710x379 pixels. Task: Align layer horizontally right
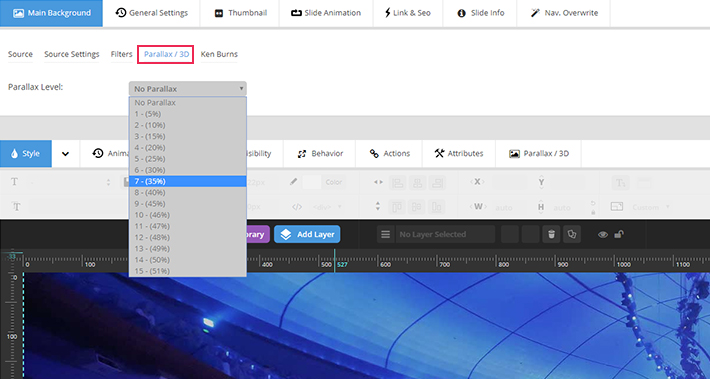click(x=437, y=182)
